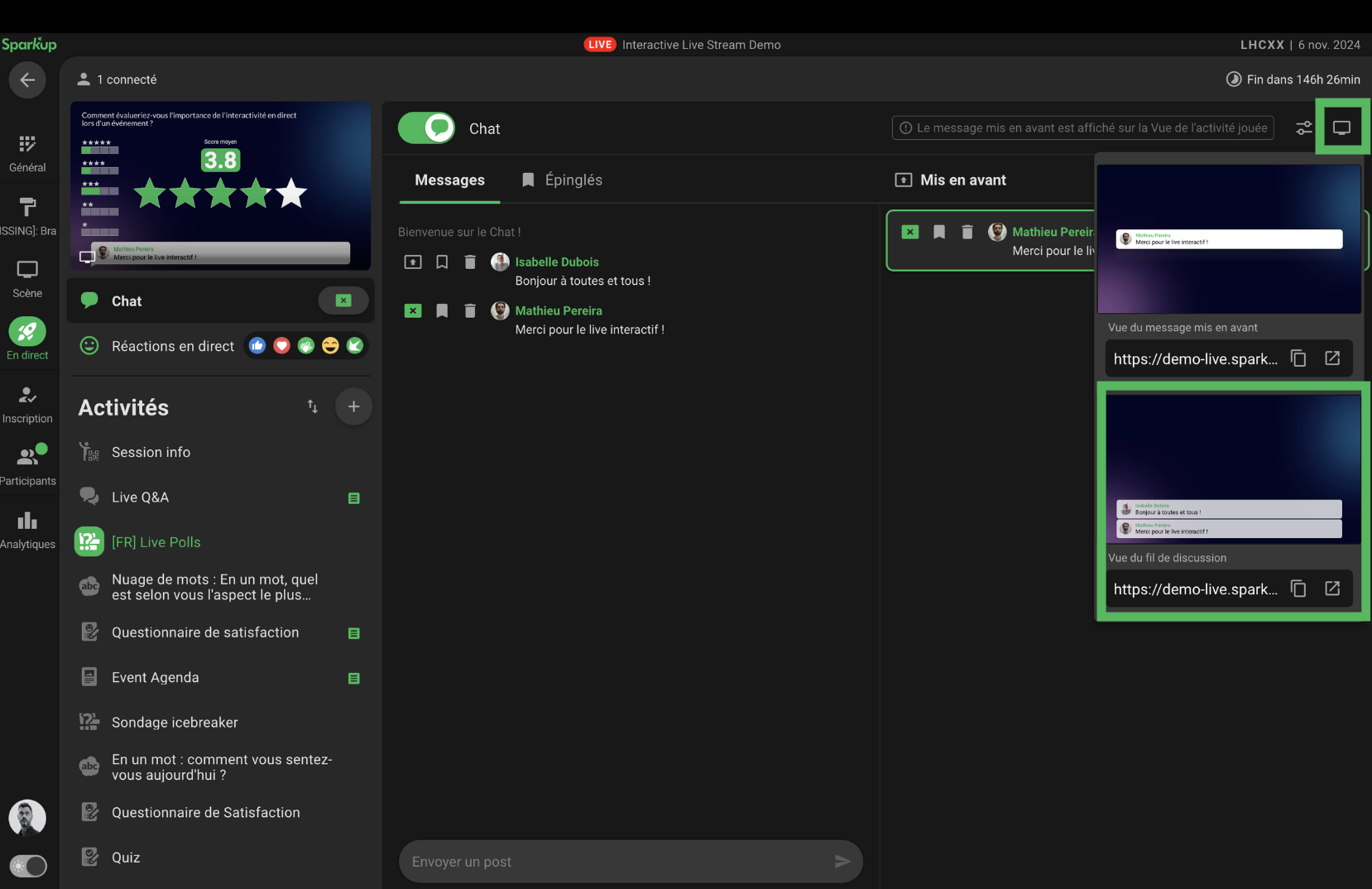The image size is (1372, 889).
Task: Disable the Chat toggle switch
Action: pyautogui.click(x=427, y=128)
